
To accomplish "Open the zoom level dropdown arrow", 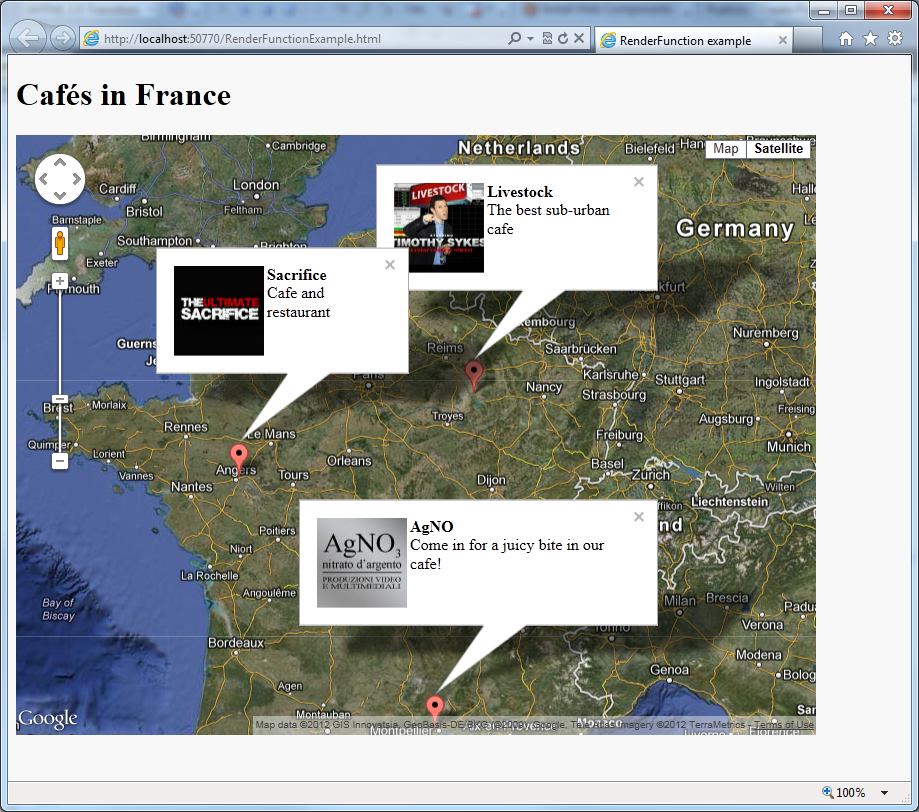I will click(884, 793).
